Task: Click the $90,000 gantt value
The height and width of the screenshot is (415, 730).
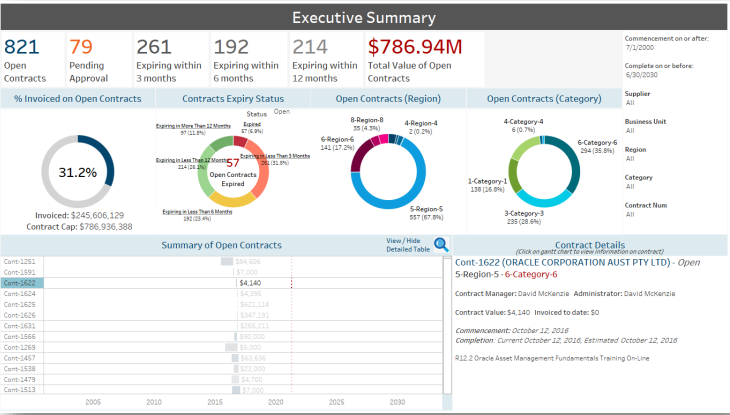Action: [x=252, y=337]
